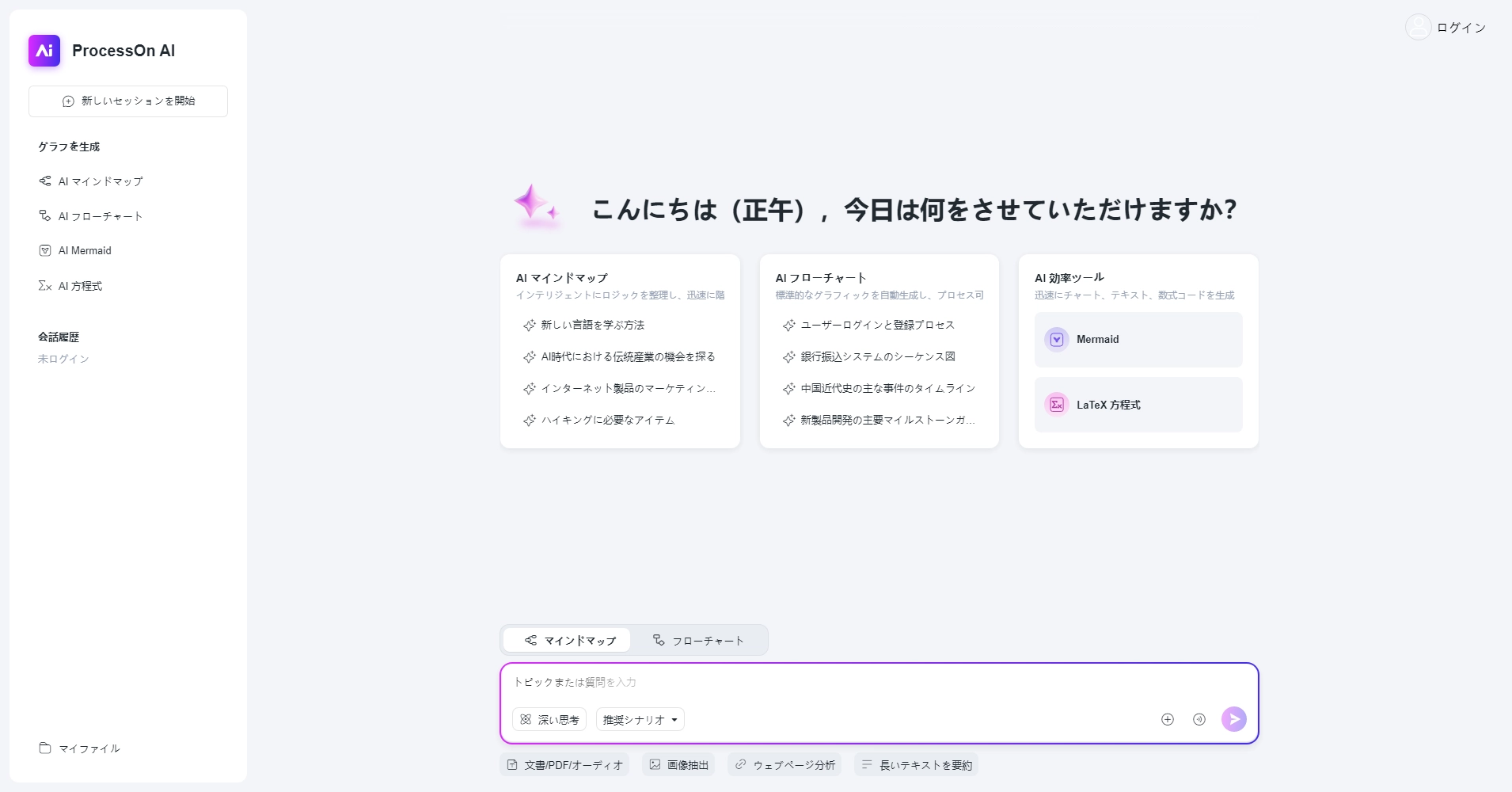Screen dimensions: 1512x792
Task: Click the Mermaid card's purple icon
Action: (x=1057, y=340)
